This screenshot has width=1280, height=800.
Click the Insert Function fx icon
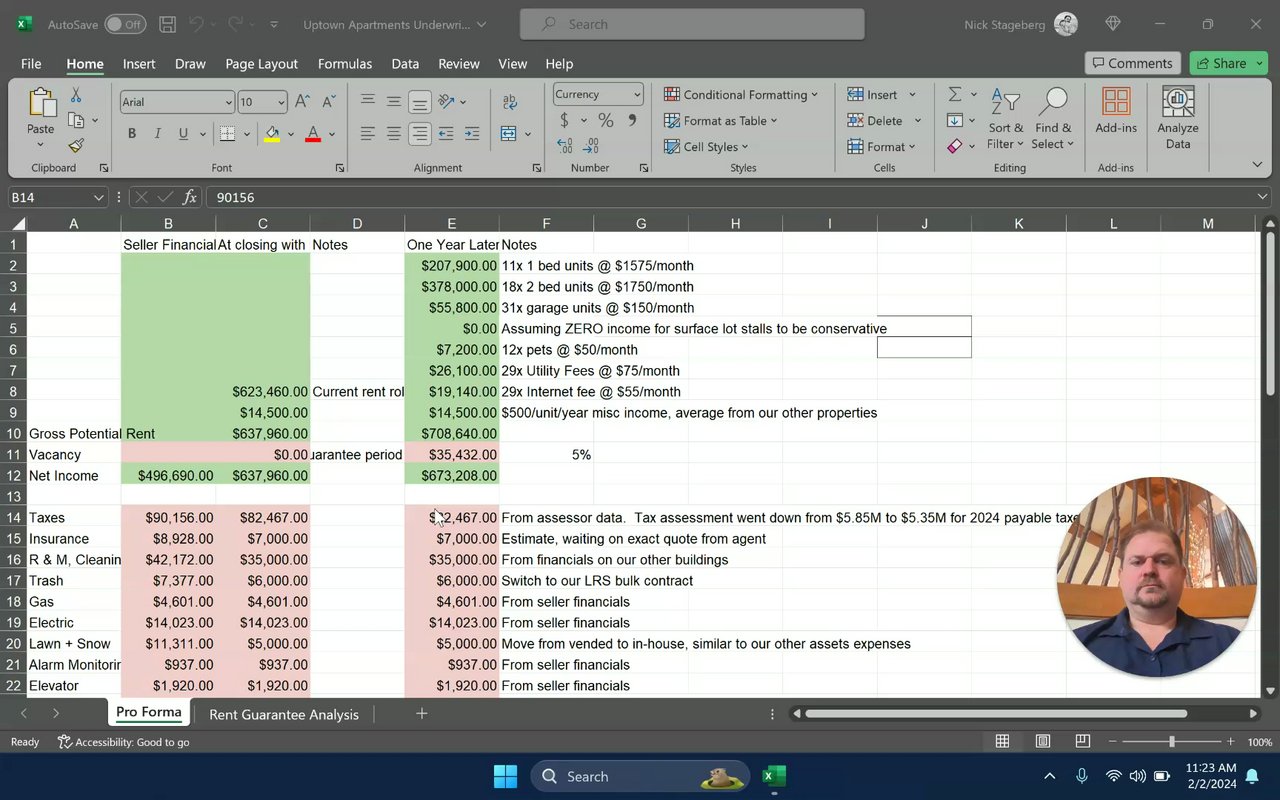coord(190,197)
